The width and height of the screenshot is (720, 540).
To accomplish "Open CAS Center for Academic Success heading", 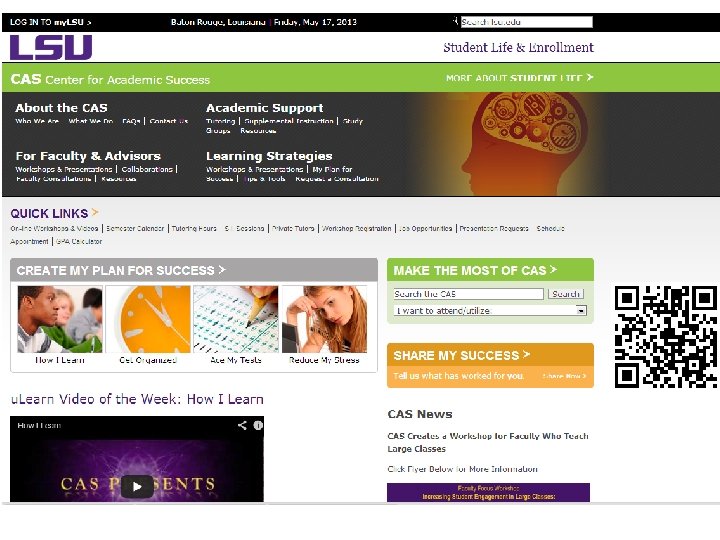I will tap(110, 79).
